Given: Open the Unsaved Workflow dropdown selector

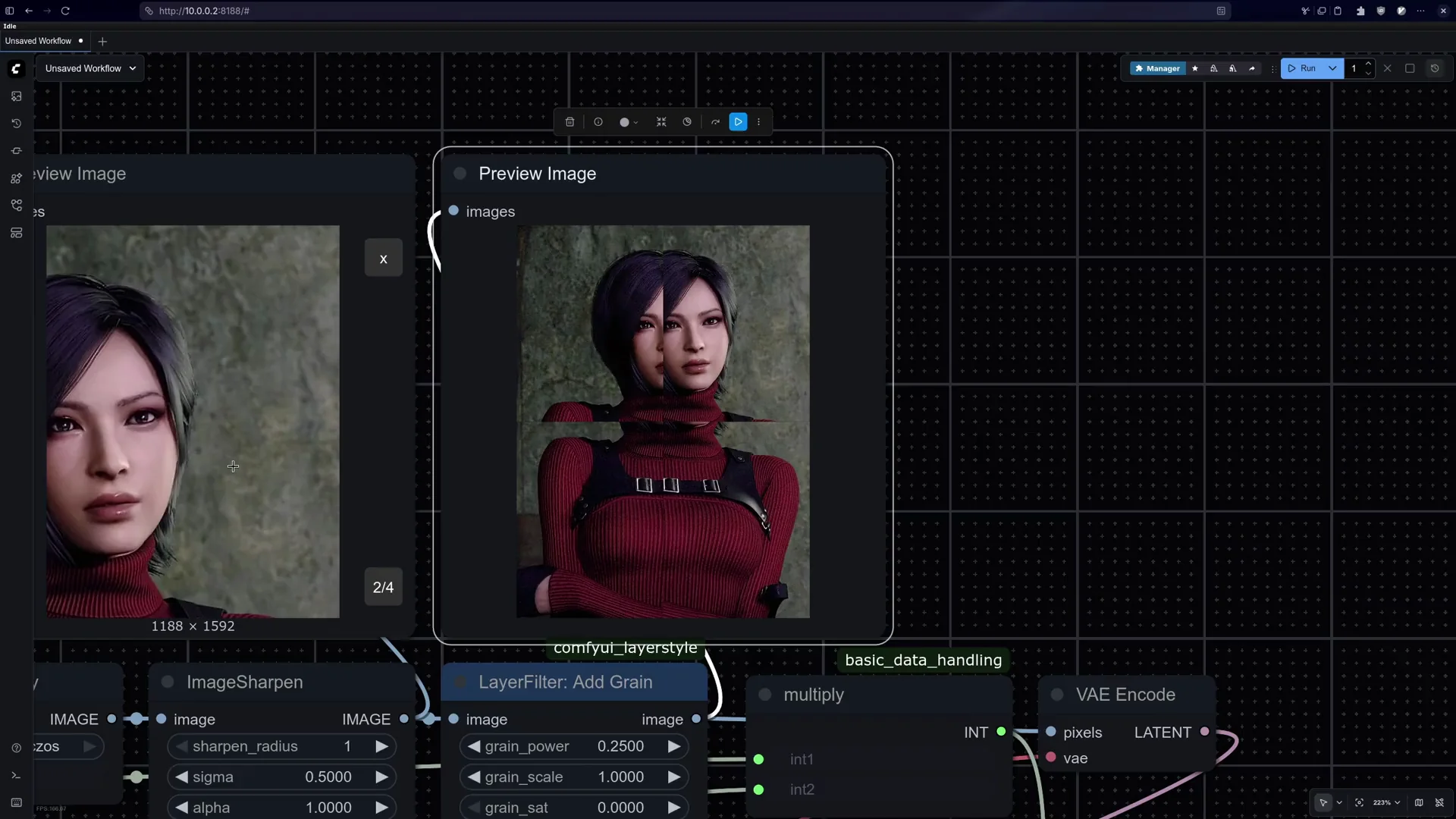Looking at the screenshot, I should (89, 68).
